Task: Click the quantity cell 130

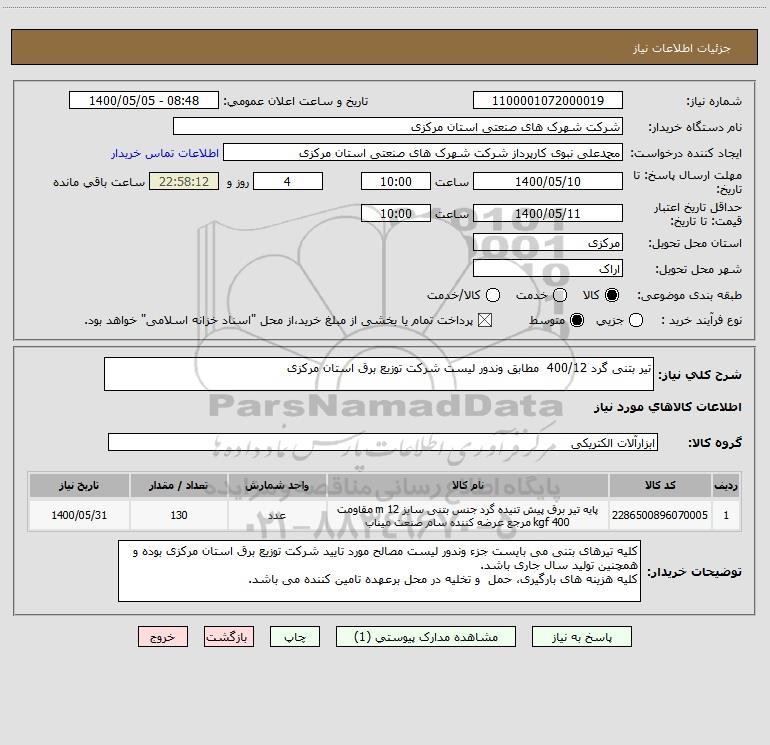Action: click(179, 515)
